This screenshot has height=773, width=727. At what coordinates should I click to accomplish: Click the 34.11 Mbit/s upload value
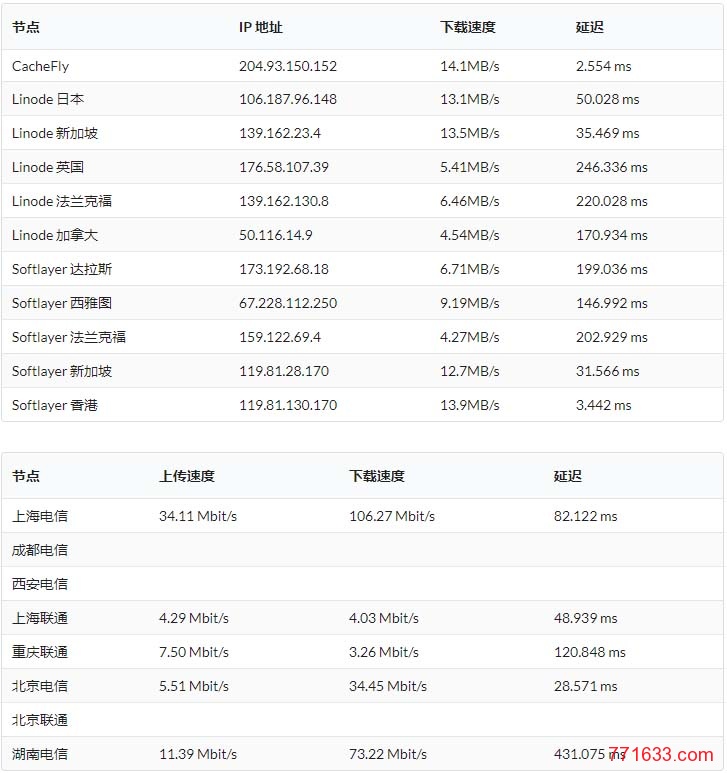pos(198,516)
